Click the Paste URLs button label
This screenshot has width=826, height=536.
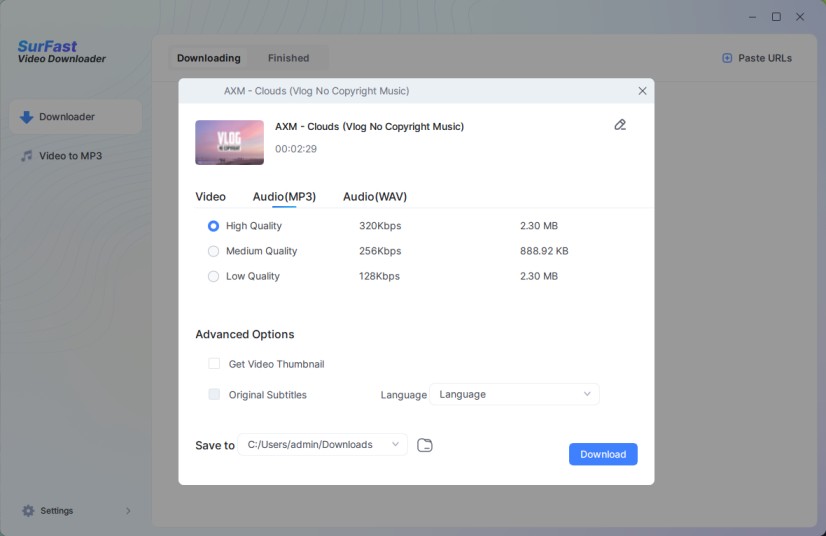765,58
